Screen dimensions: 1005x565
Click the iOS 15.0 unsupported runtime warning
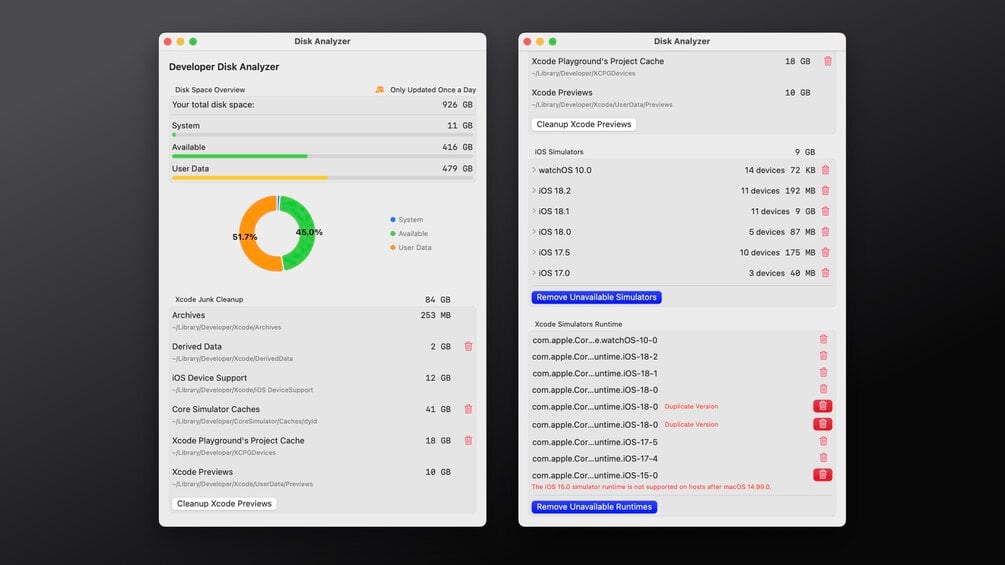tap(651, 487)
